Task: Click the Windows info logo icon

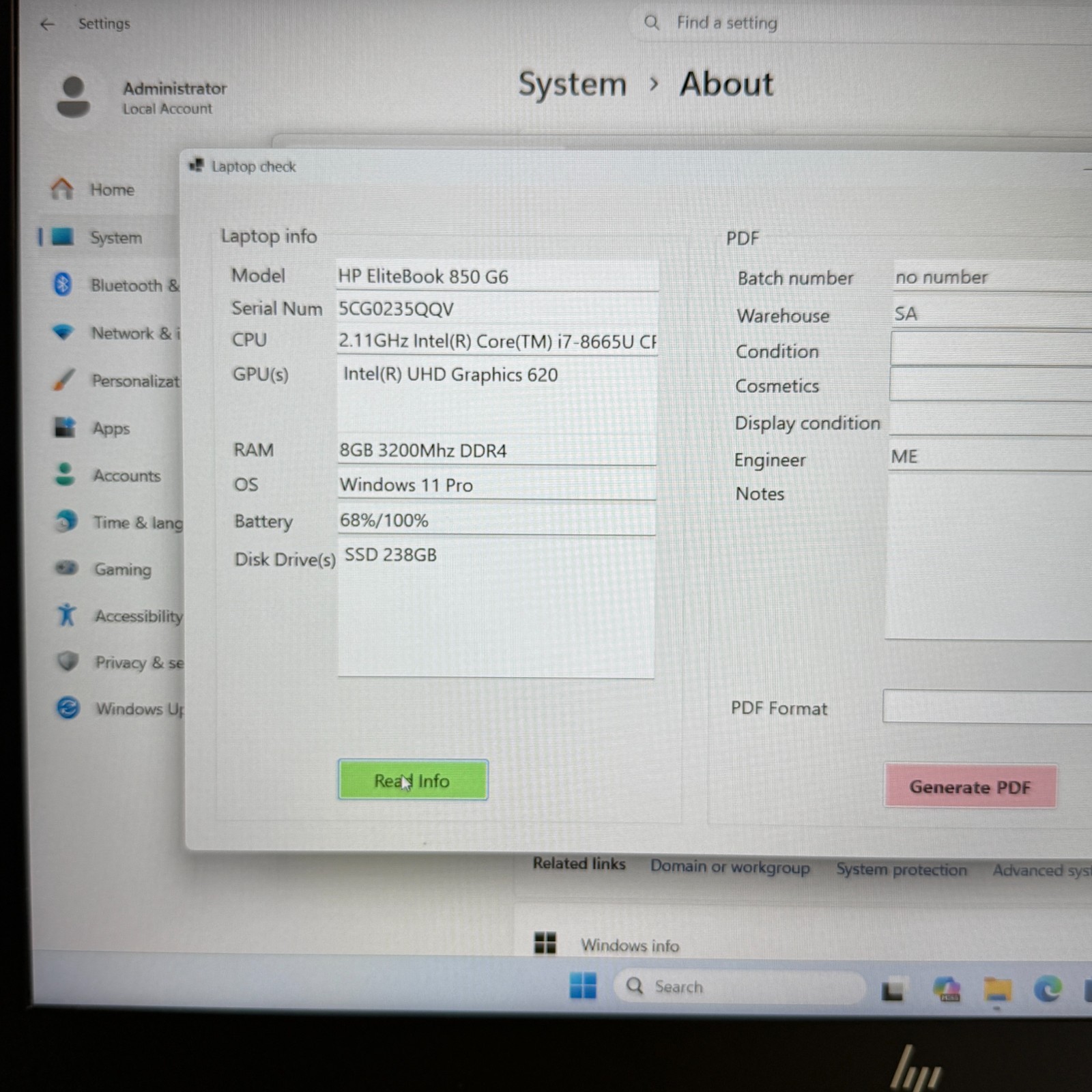Action: tap(545, 943)
